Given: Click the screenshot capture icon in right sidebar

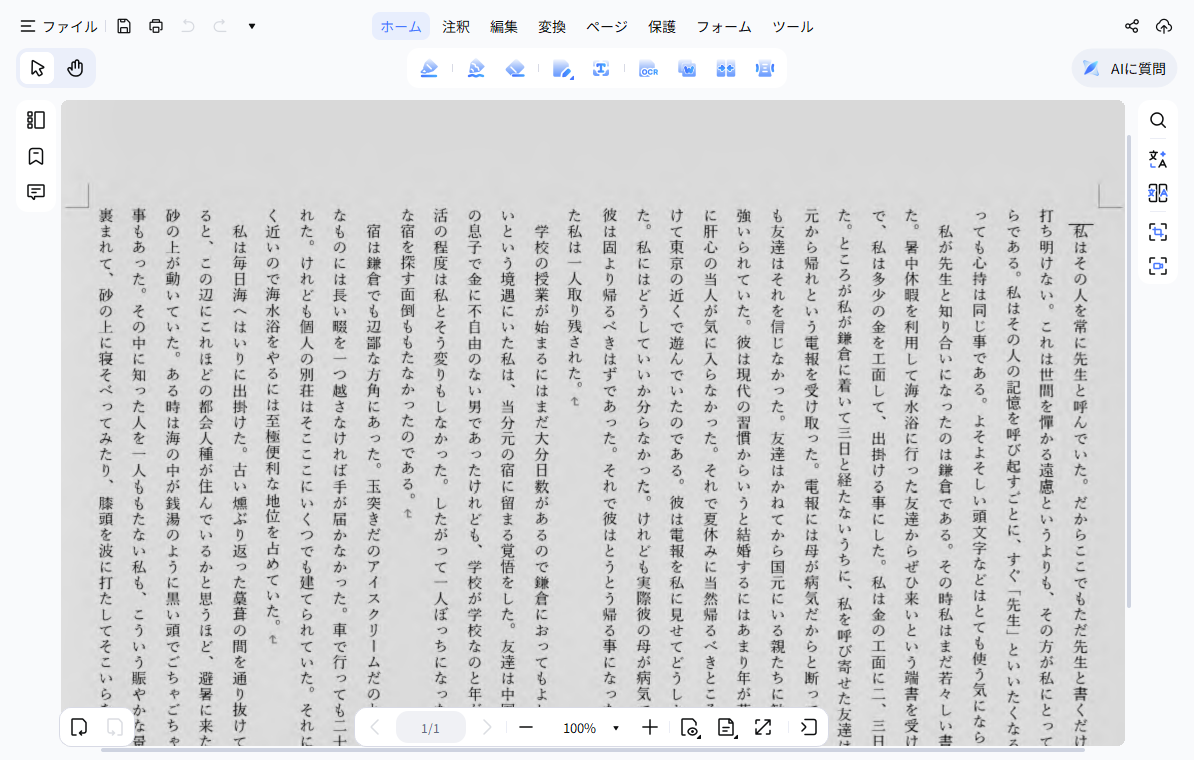Looking at the screenshot, I should pyautogui.click(x=1157, y=266).
